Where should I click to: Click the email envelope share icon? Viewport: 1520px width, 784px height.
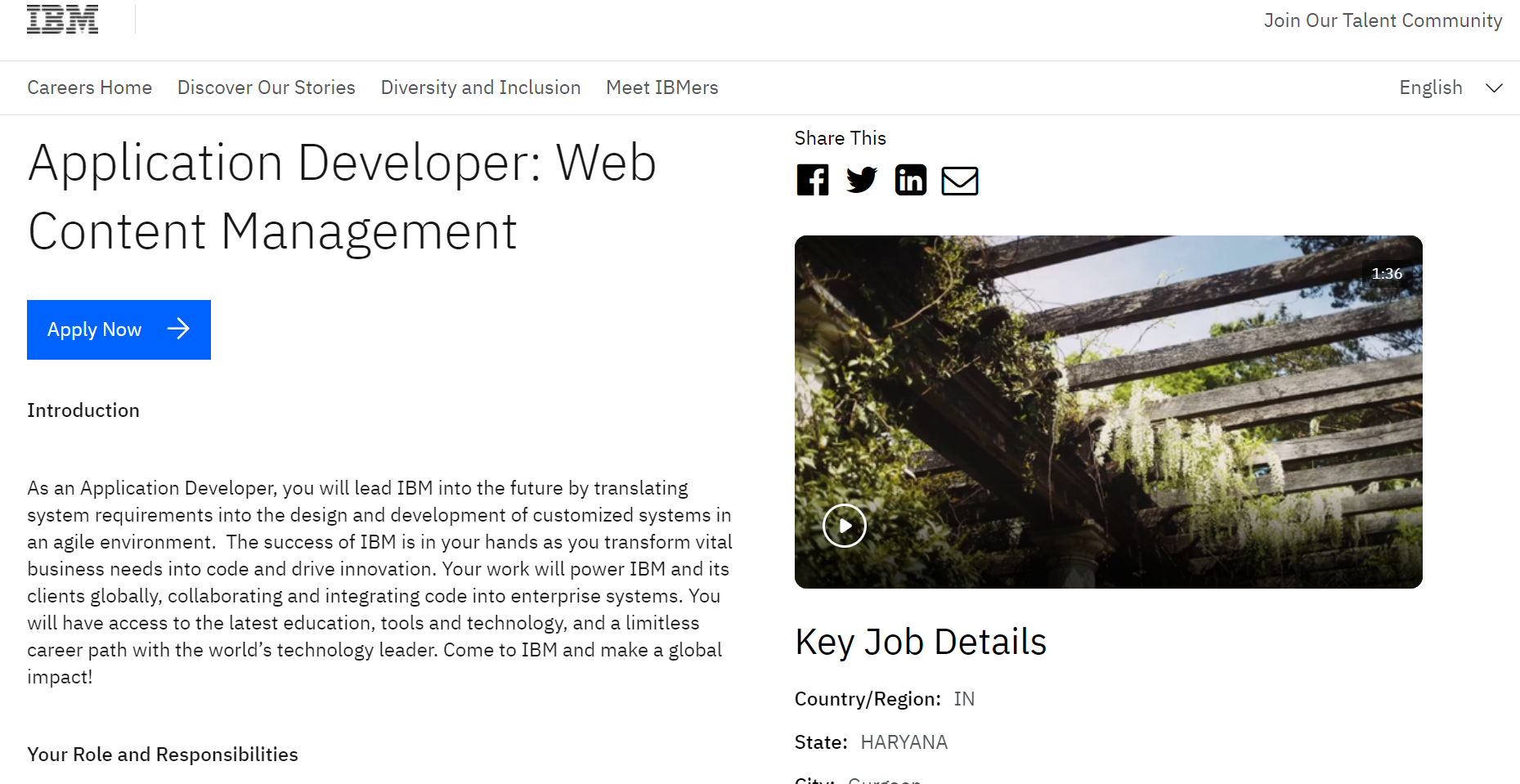(x=959, y=181)
